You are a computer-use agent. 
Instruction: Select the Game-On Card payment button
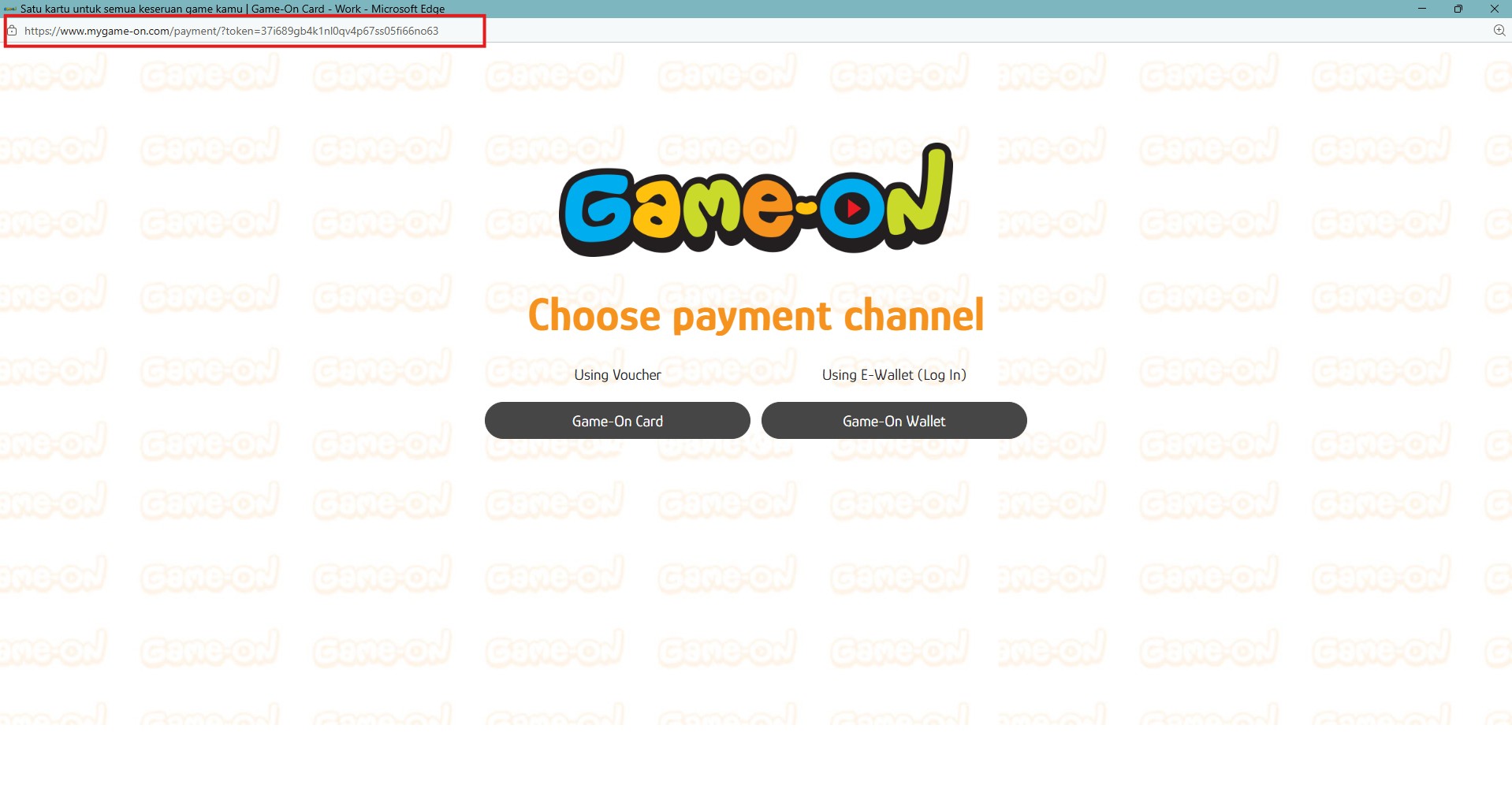coord(617,421)
